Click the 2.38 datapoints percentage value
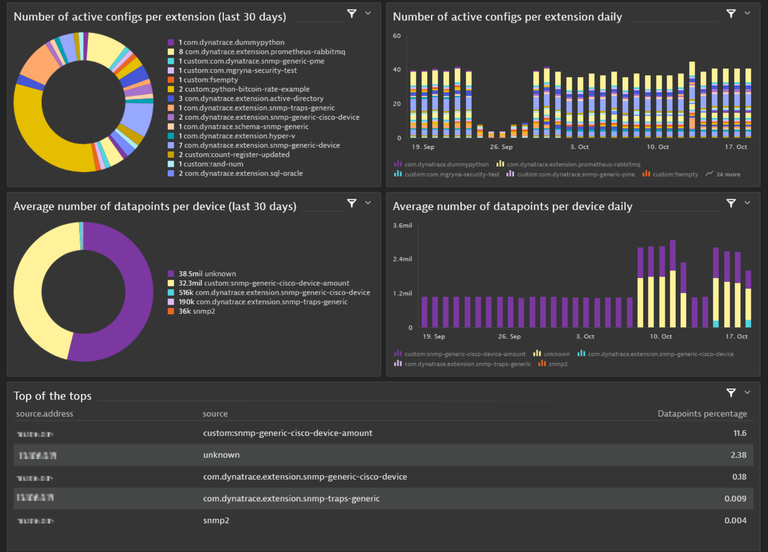This screenshot has height=552, width=768. (738, 455)
